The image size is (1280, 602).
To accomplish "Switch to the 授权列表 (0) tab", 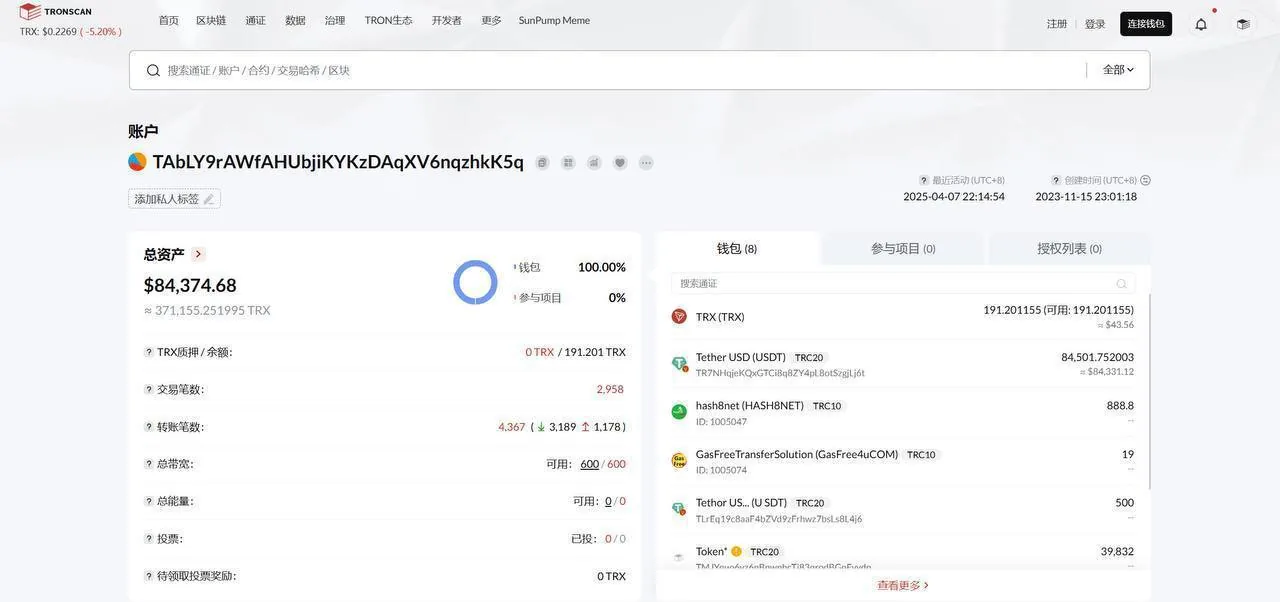I will click(x=1069, y=248).
